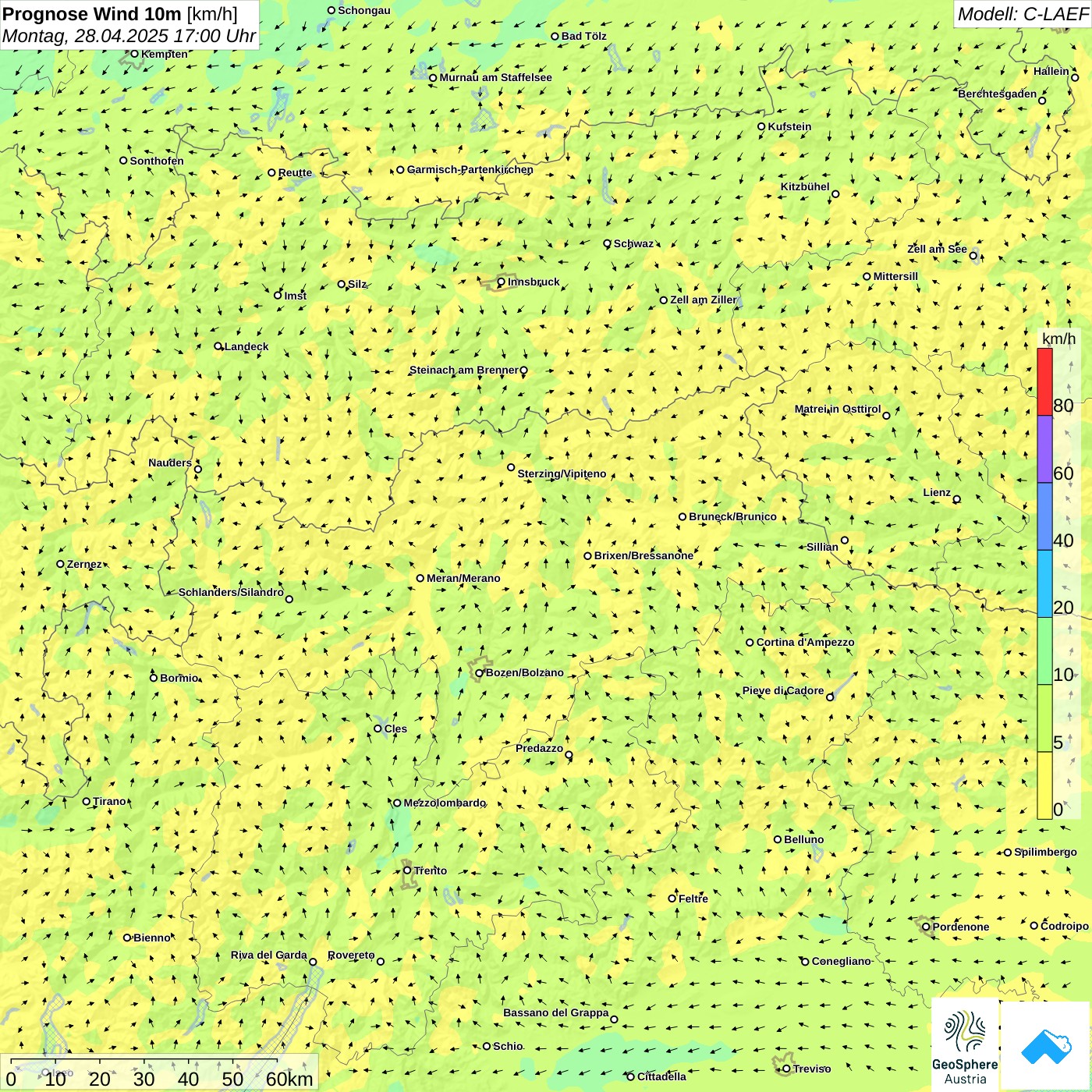Screen dimensions: 1092x1092
Task: Click the 'Rovereto' label
Action: (x=351, y=955)
